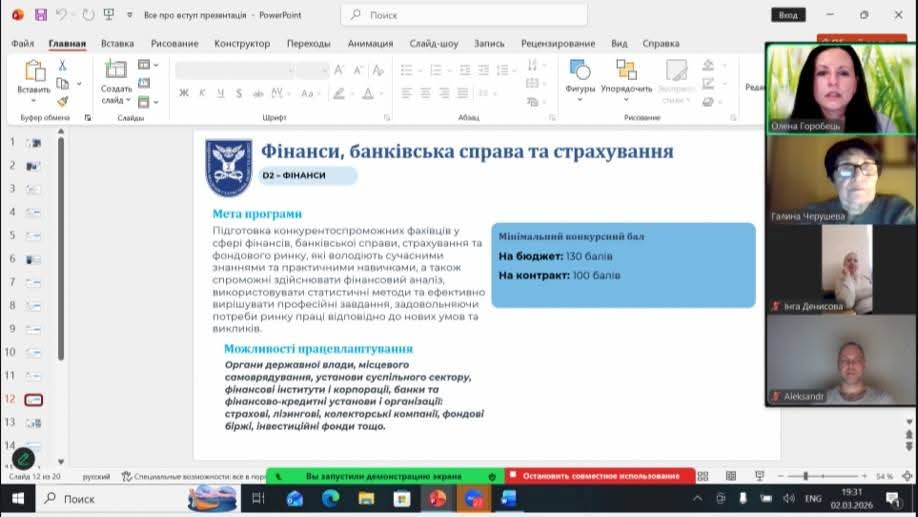Click the Поиск search field in title bar

click(464, 15)
